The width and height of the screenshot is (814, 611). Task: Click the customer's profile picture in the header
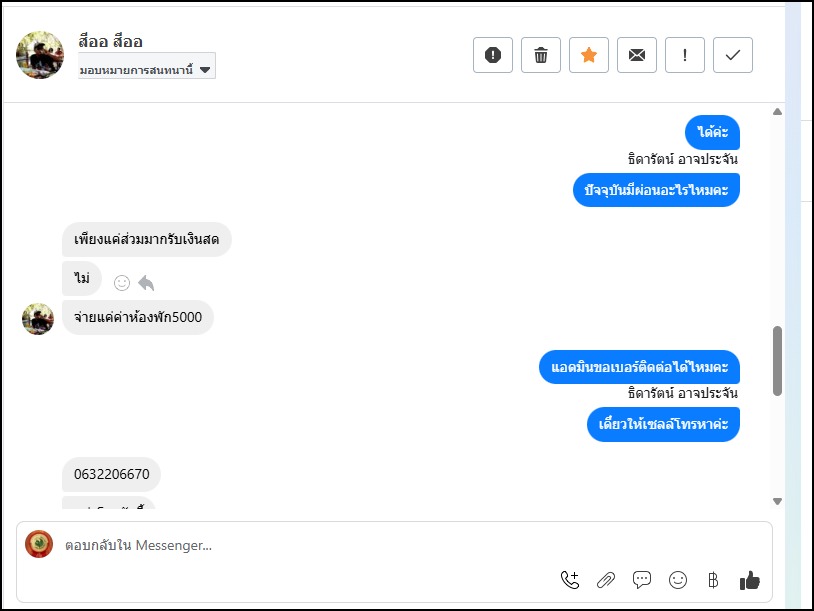[40, 54]
